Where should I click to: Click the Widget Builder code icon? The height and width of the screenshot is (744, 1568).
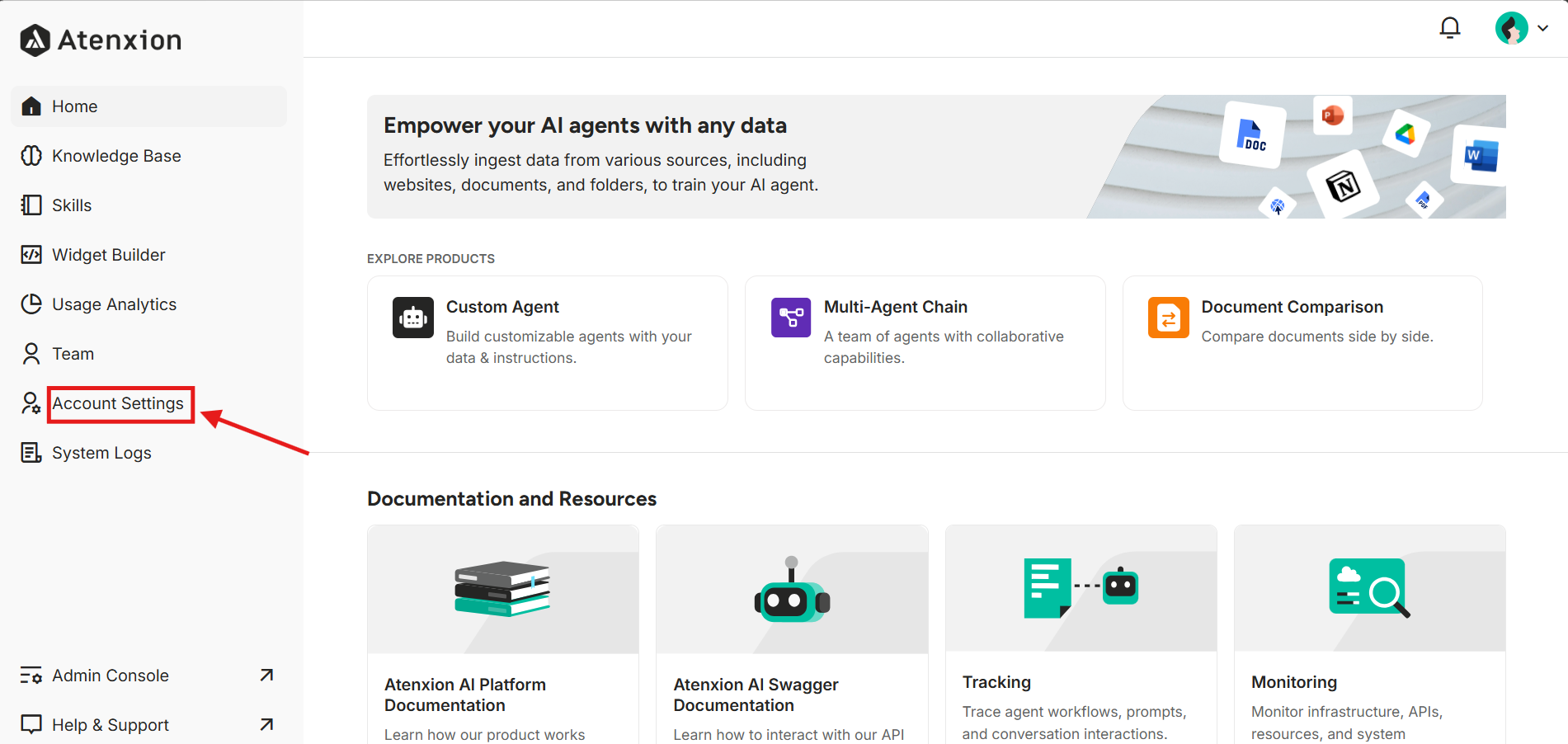tap(31, 255)
